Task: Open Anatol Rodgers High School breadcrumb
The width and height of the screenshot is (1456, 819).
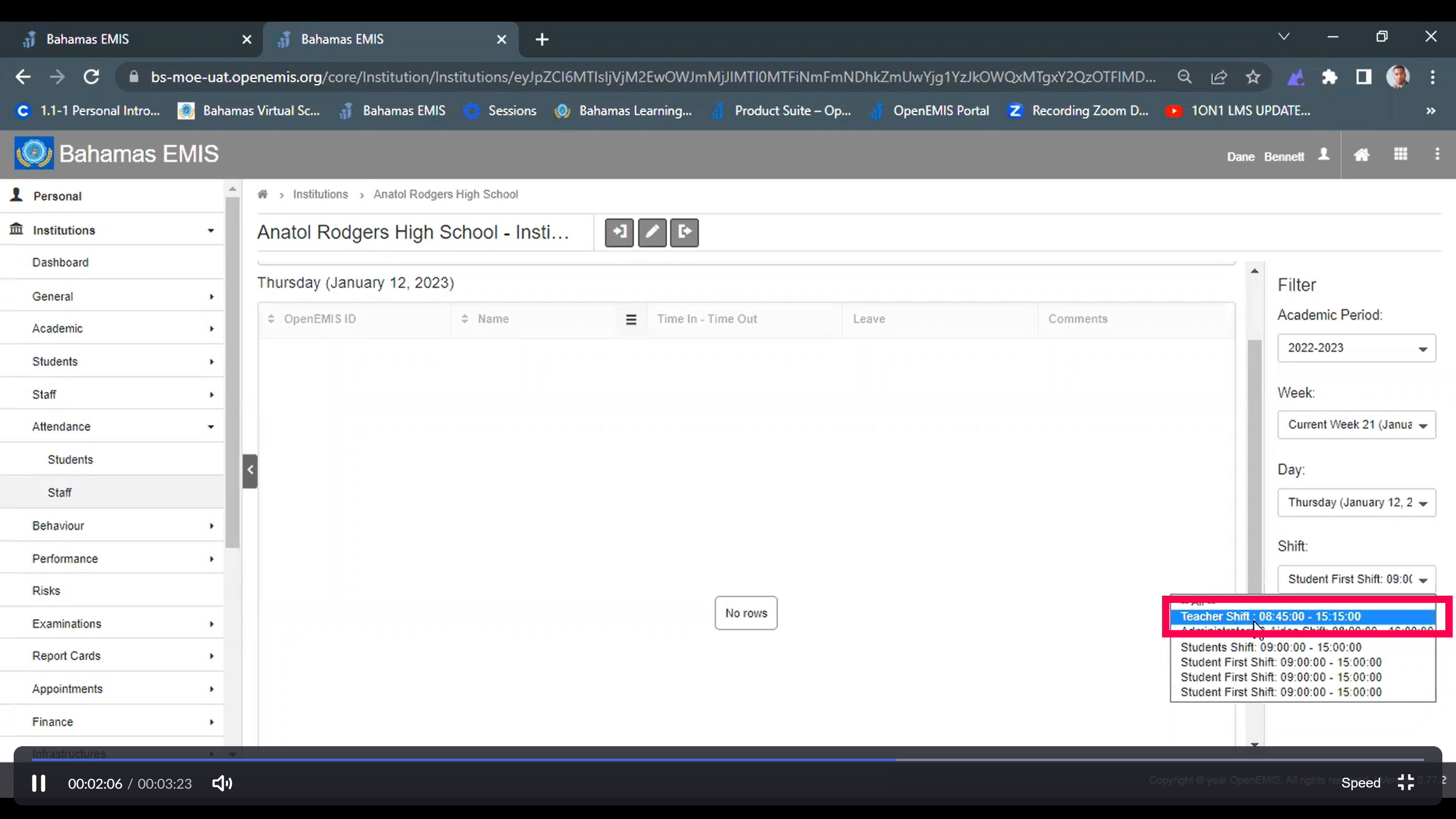Action: click(446, 195)
